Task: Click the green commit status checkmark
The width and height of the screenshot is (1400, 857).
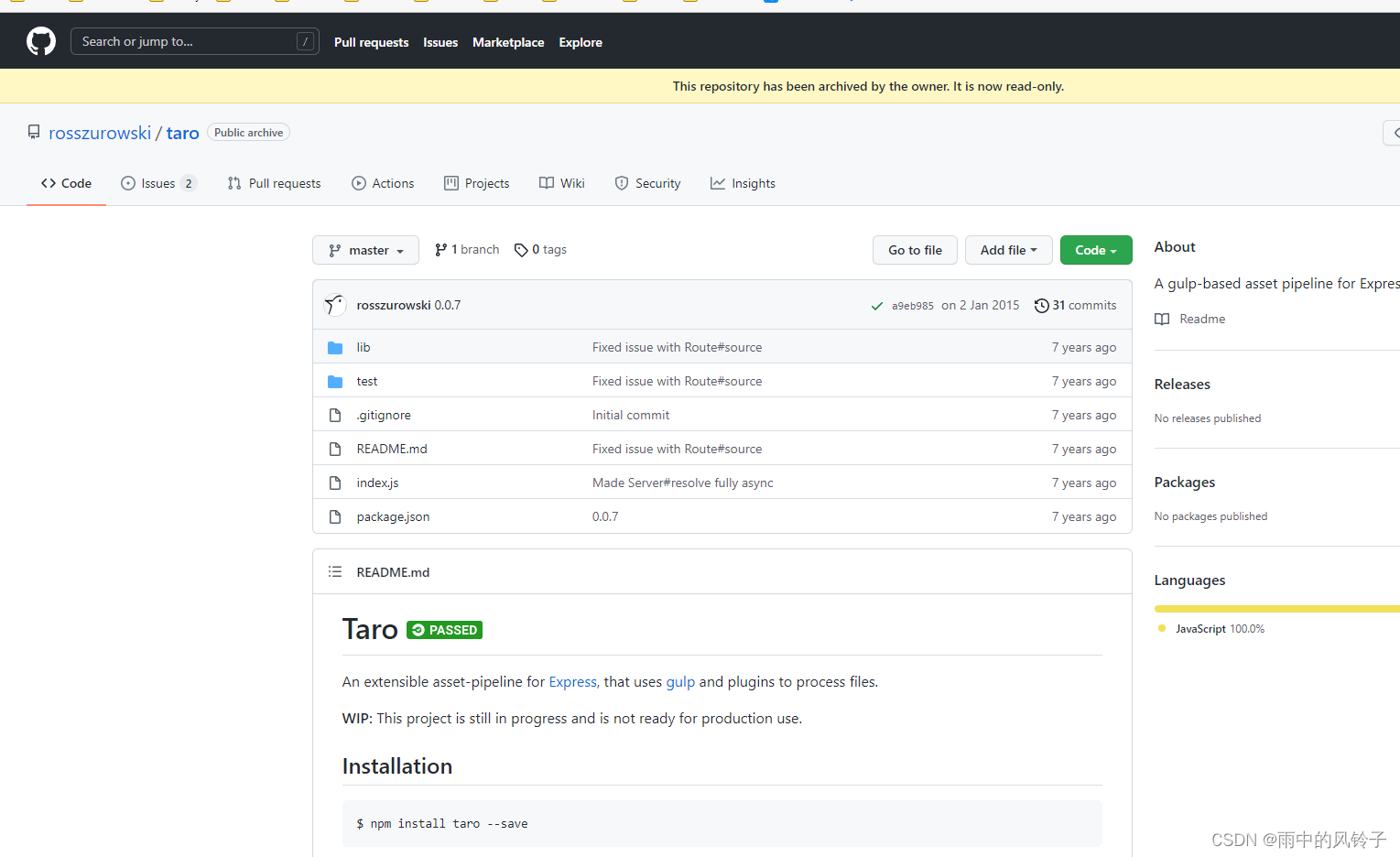Action: pyautogui.click(x=877, y=306)
